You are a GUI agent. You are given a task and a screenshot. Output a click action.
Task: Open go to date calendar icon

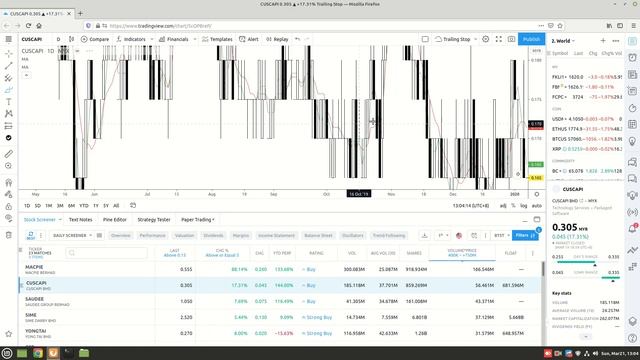coord(133,205)
